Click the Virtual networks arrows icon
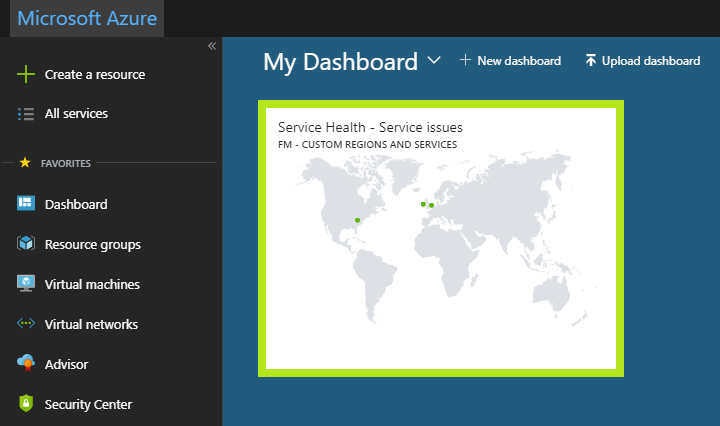The image size is (720, 426). 26,323
